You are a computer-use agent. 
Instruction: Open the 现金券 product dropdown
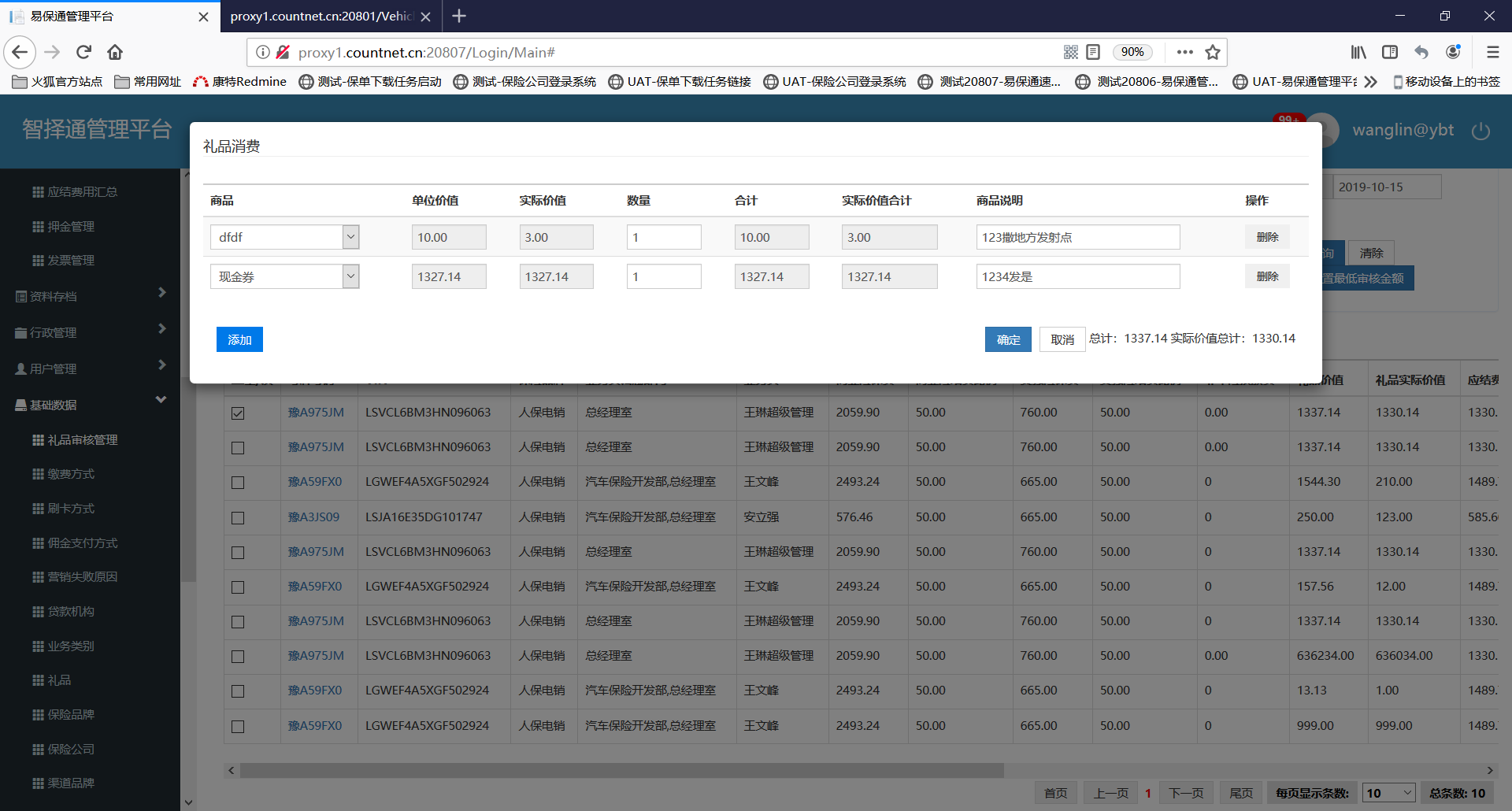point(350,276)
